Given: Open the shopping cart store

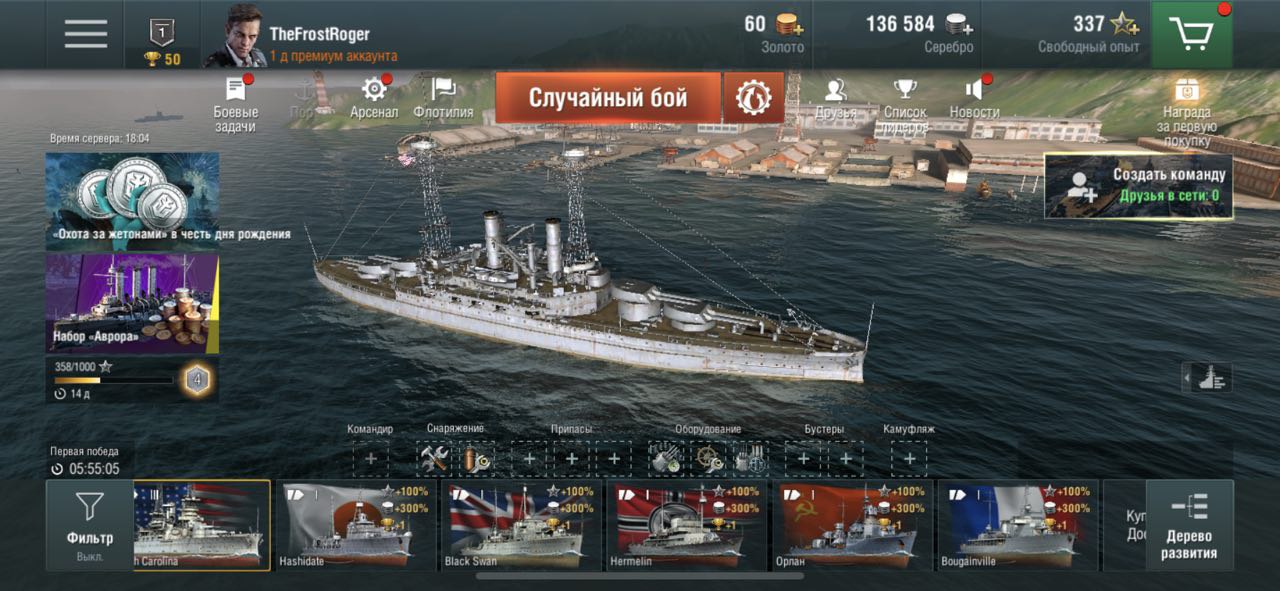Looking at the screenshot, I should coord(1191,35).
